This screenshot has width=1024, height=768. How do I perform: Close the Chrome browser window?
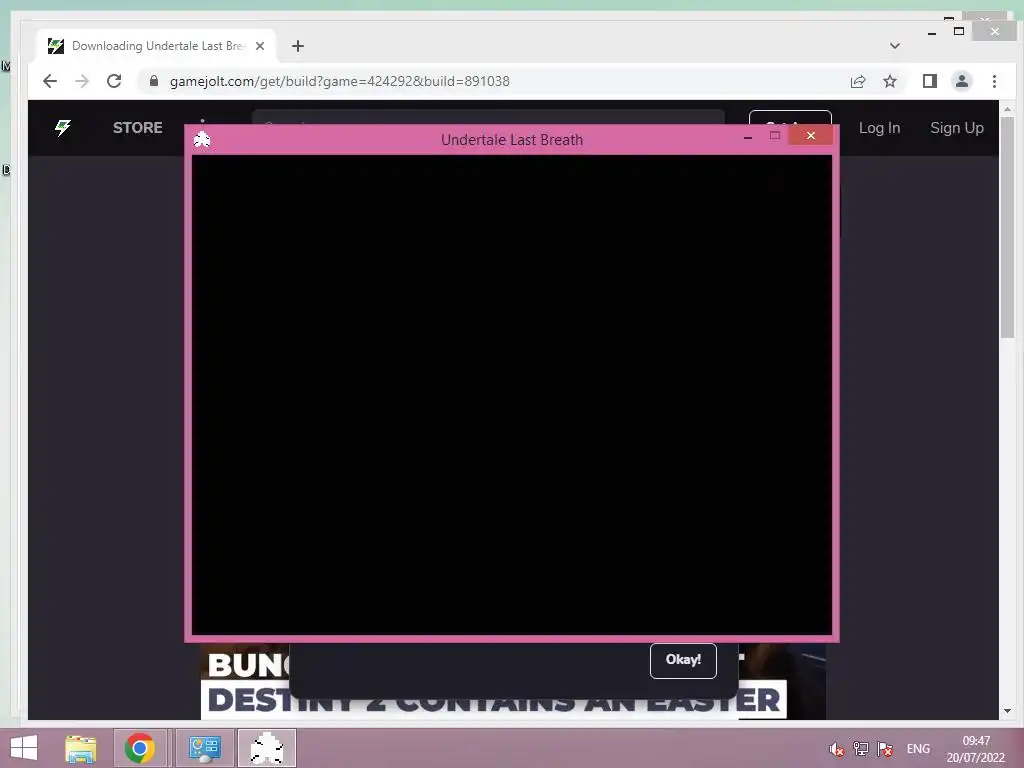click(994, 31)
